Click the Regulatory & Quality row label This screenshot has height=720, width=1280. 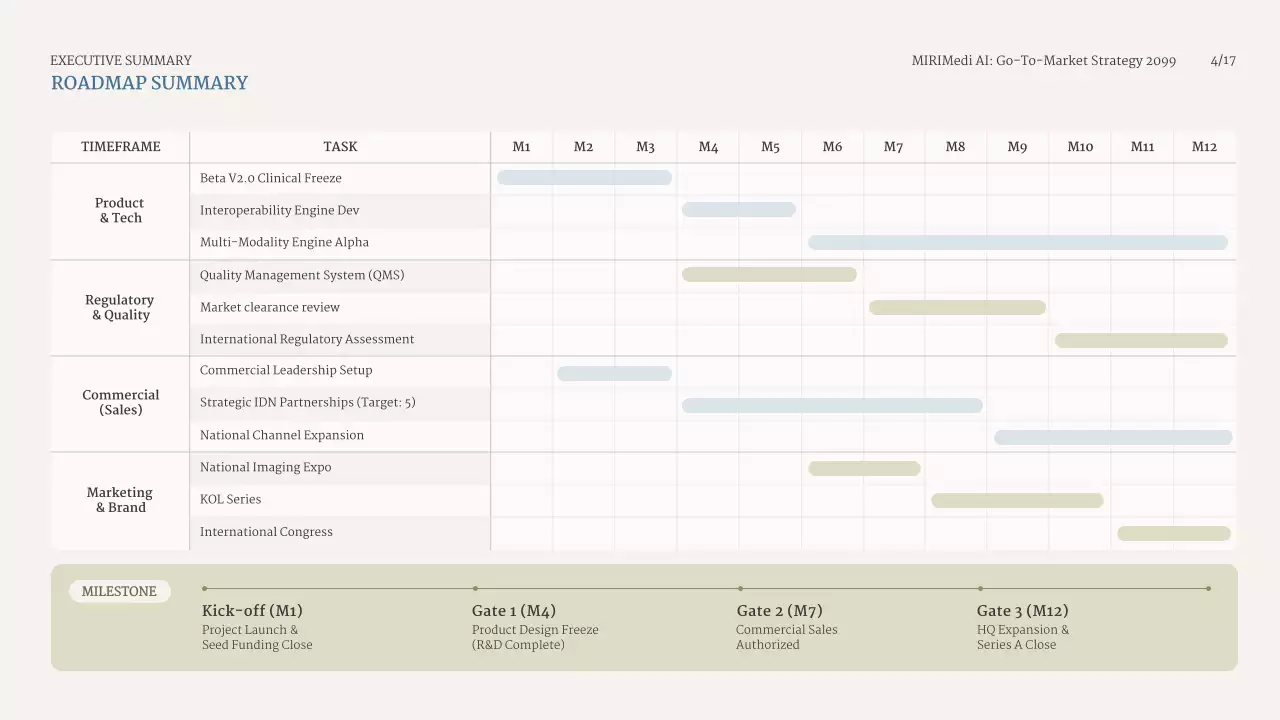[120, 308]
